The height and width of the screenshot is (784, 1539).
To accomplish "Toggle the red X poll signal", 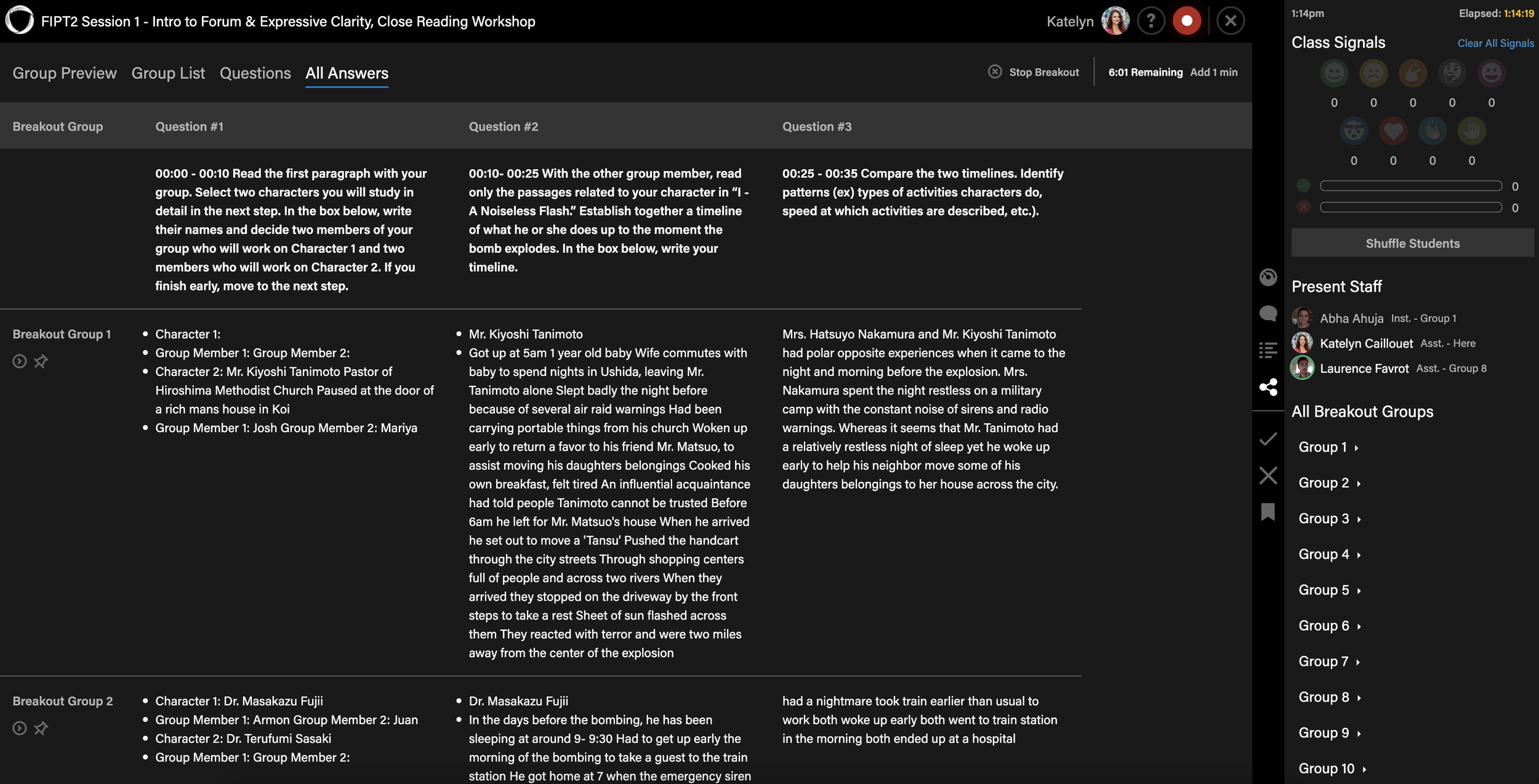I will coord(1303,207).
